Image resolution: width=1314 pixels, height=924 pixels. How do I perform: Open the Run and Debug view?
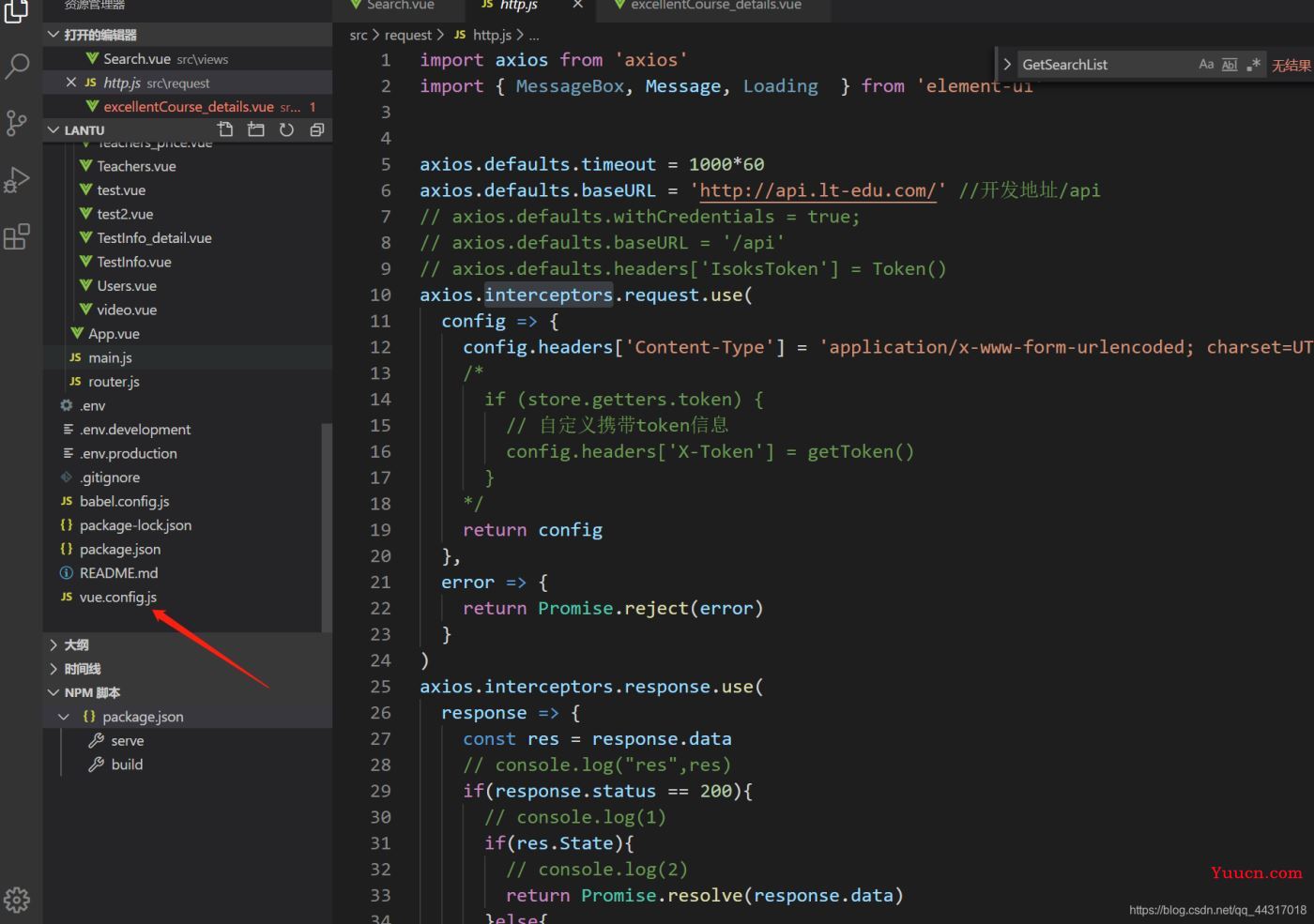coord(17,179)
